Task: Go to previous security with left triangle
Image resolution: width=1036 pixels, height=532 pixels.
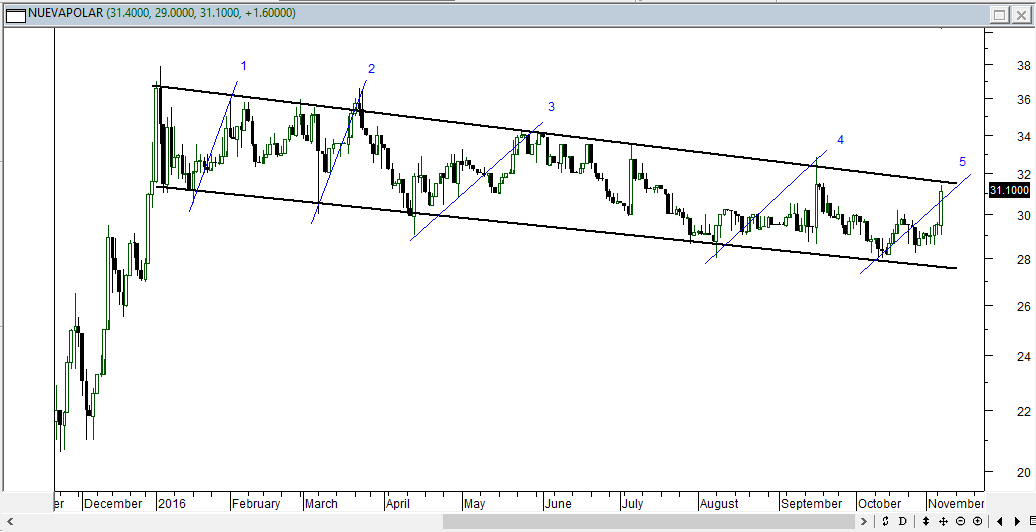Action: click(1000, 521)
